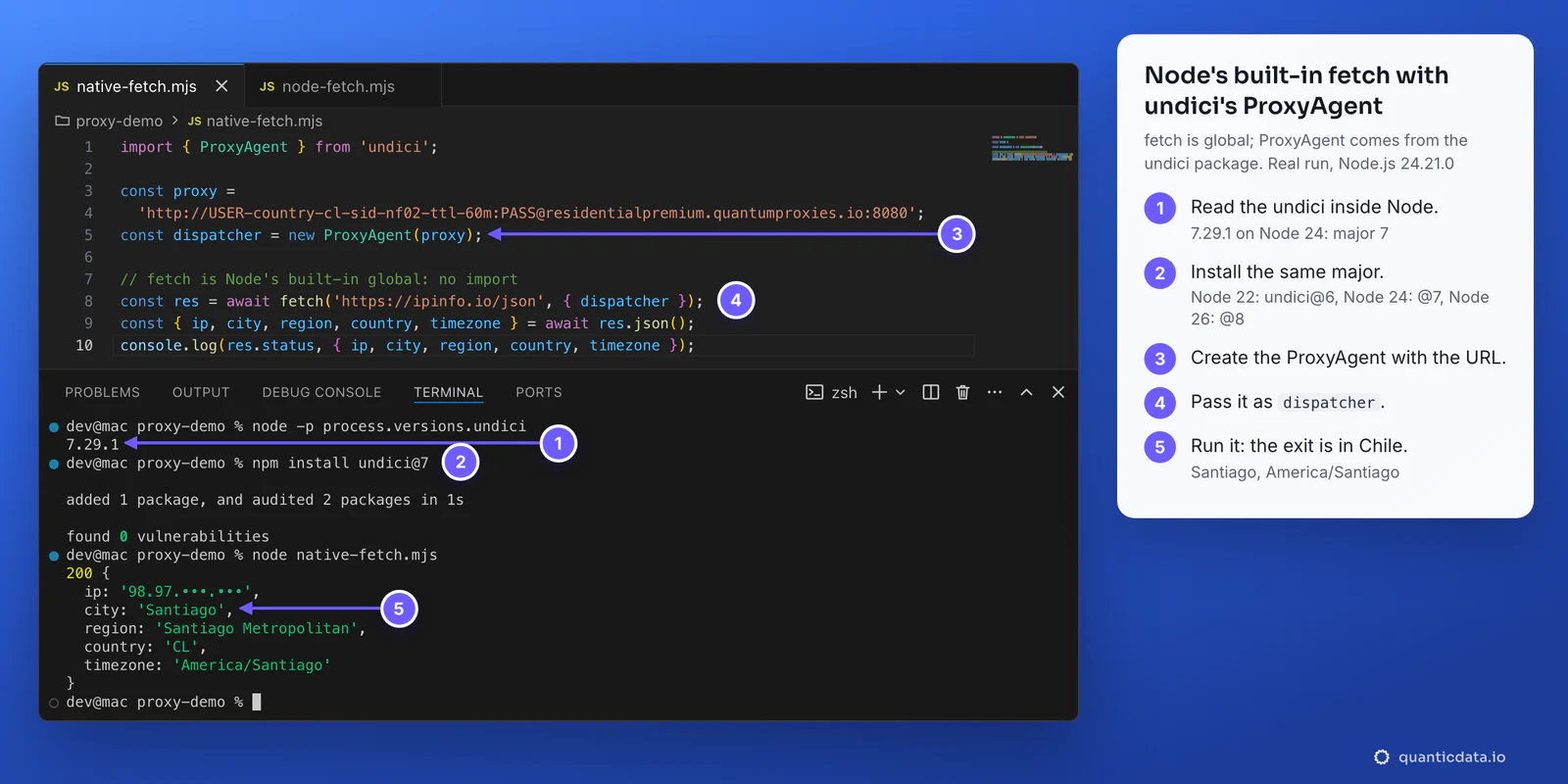Close the terminal panel
This screenshot has width=1568, height=784.
pos(1058,392)
